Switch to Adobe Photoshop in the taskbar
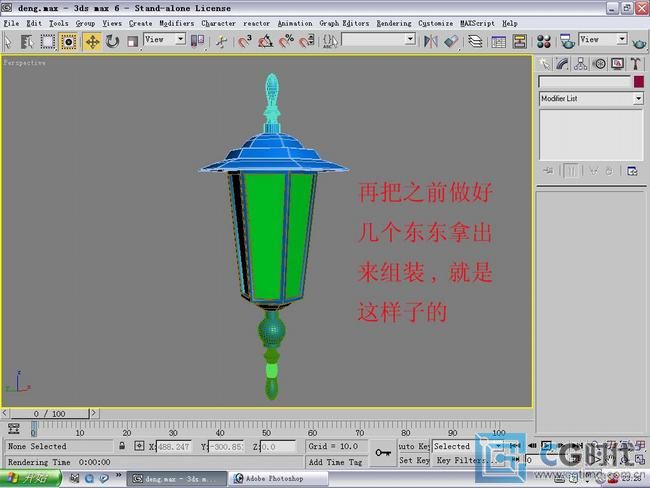The height and width of the screenshot is (488, 650). pyautogui.click(x=279, y=478)
